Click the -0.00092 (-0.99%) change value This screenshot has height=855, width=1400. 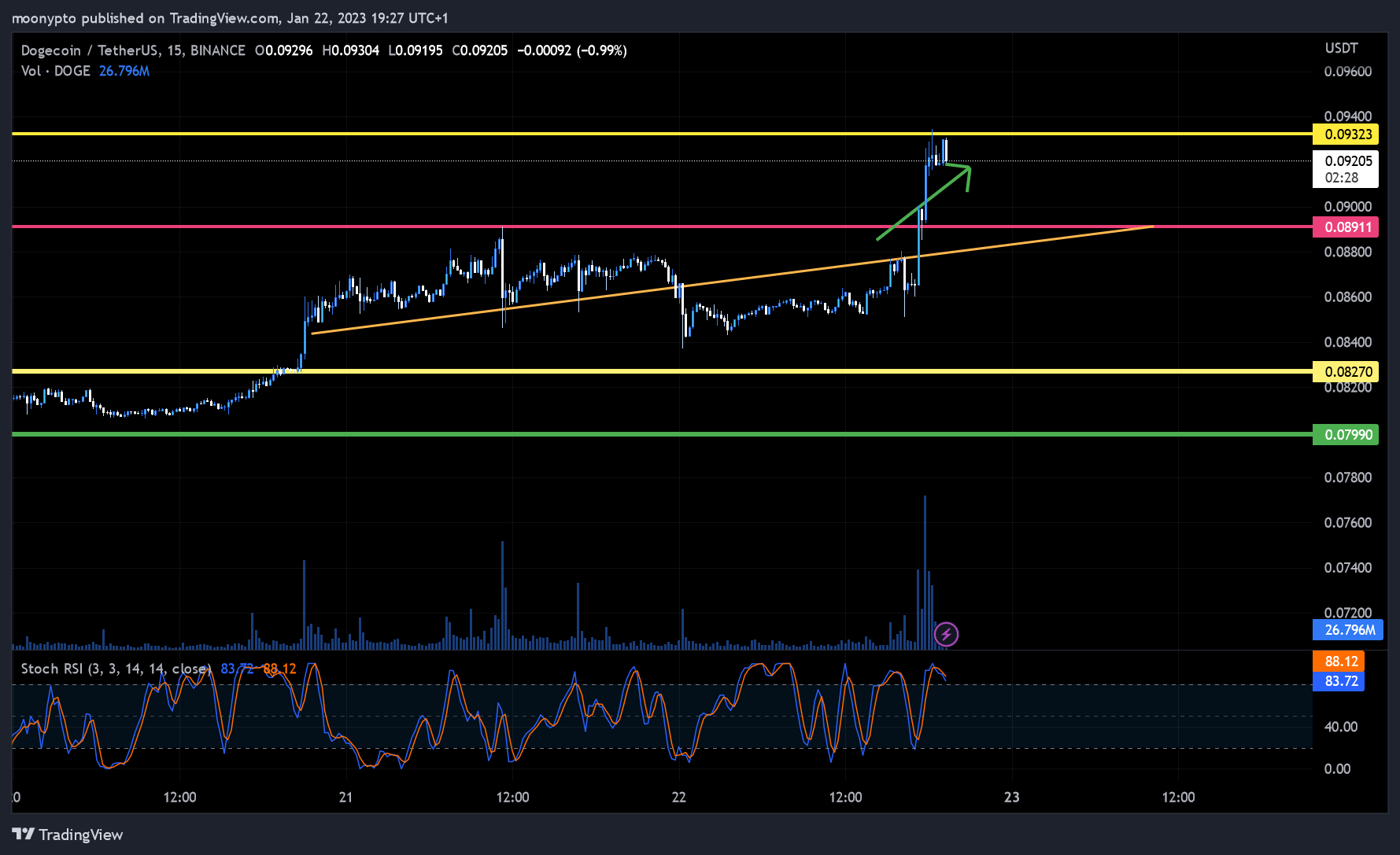572,50
